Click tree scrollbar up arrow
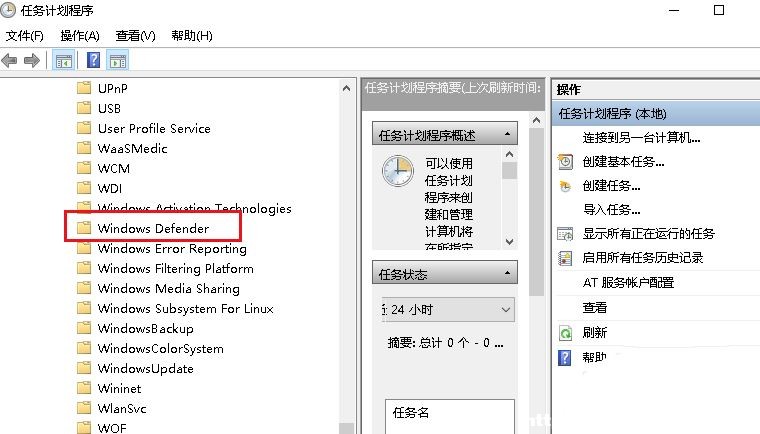760x434 pixels. coord(346,88)
